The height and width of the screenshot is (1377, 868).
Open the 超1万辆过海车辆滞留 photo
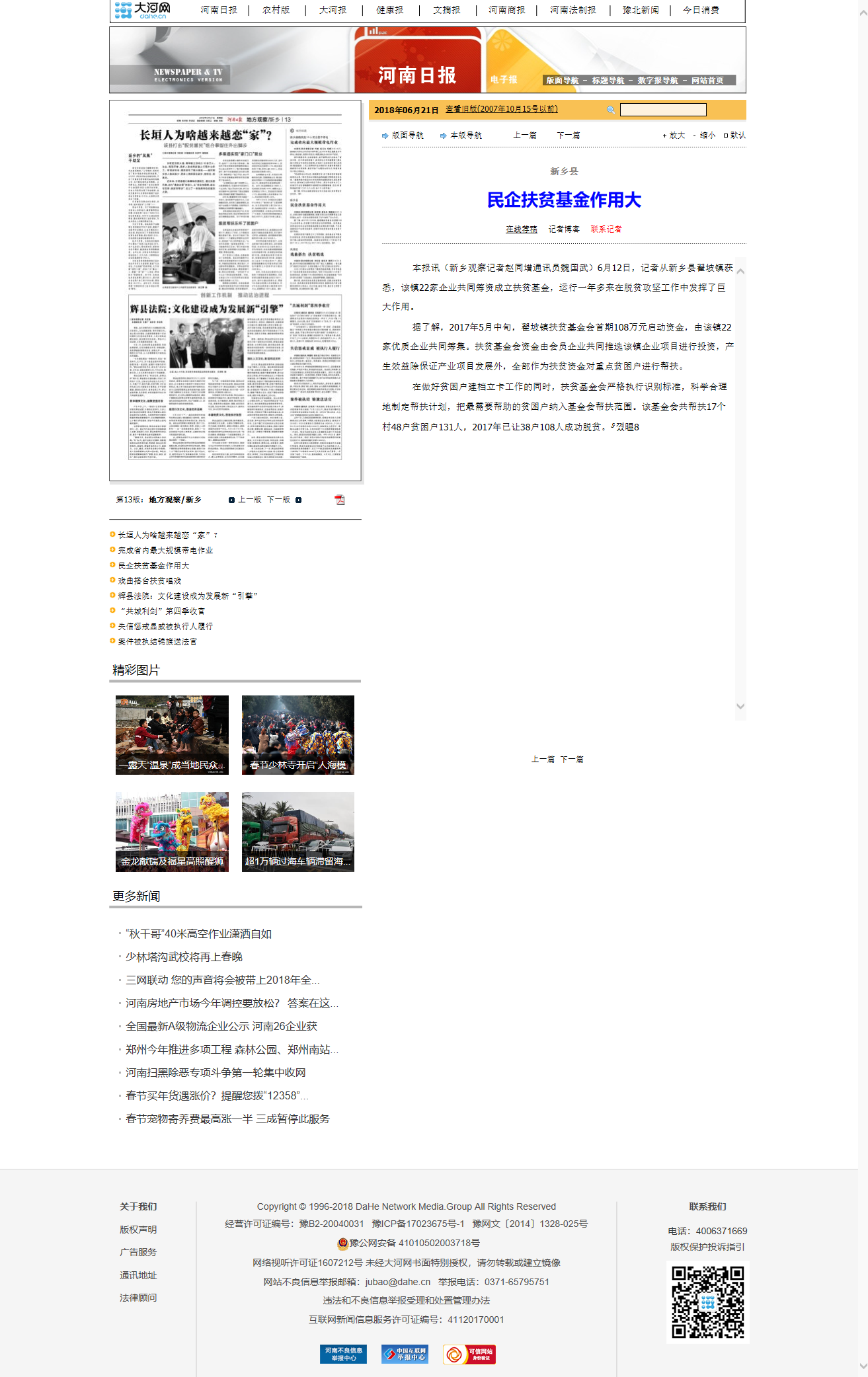298,832
